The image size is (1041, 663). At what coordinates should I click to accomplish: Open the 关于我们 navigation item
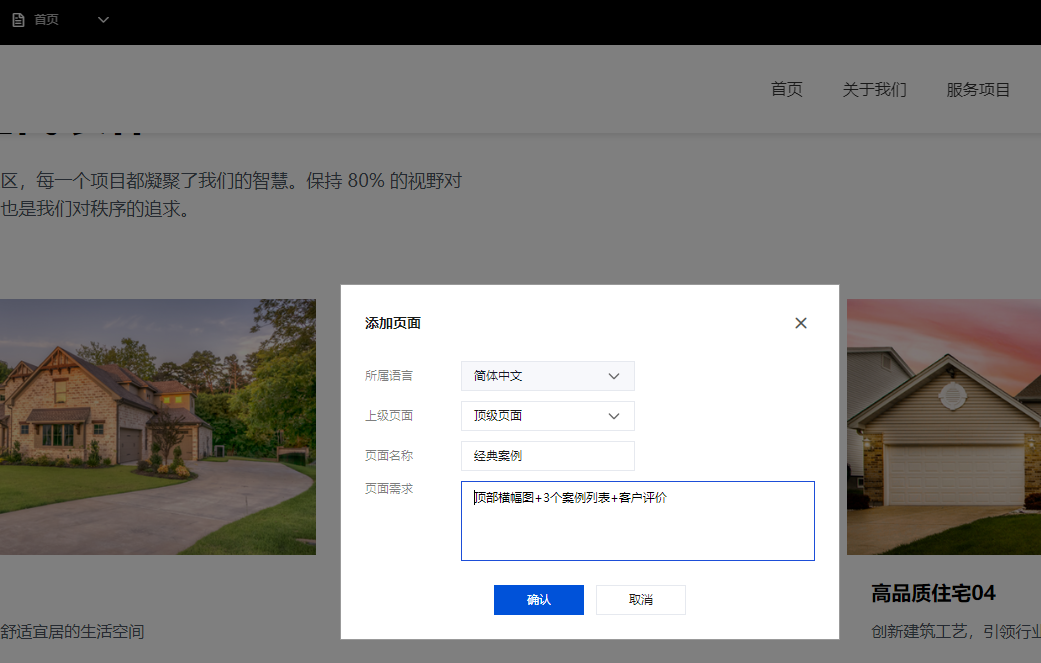pos(874,89)
